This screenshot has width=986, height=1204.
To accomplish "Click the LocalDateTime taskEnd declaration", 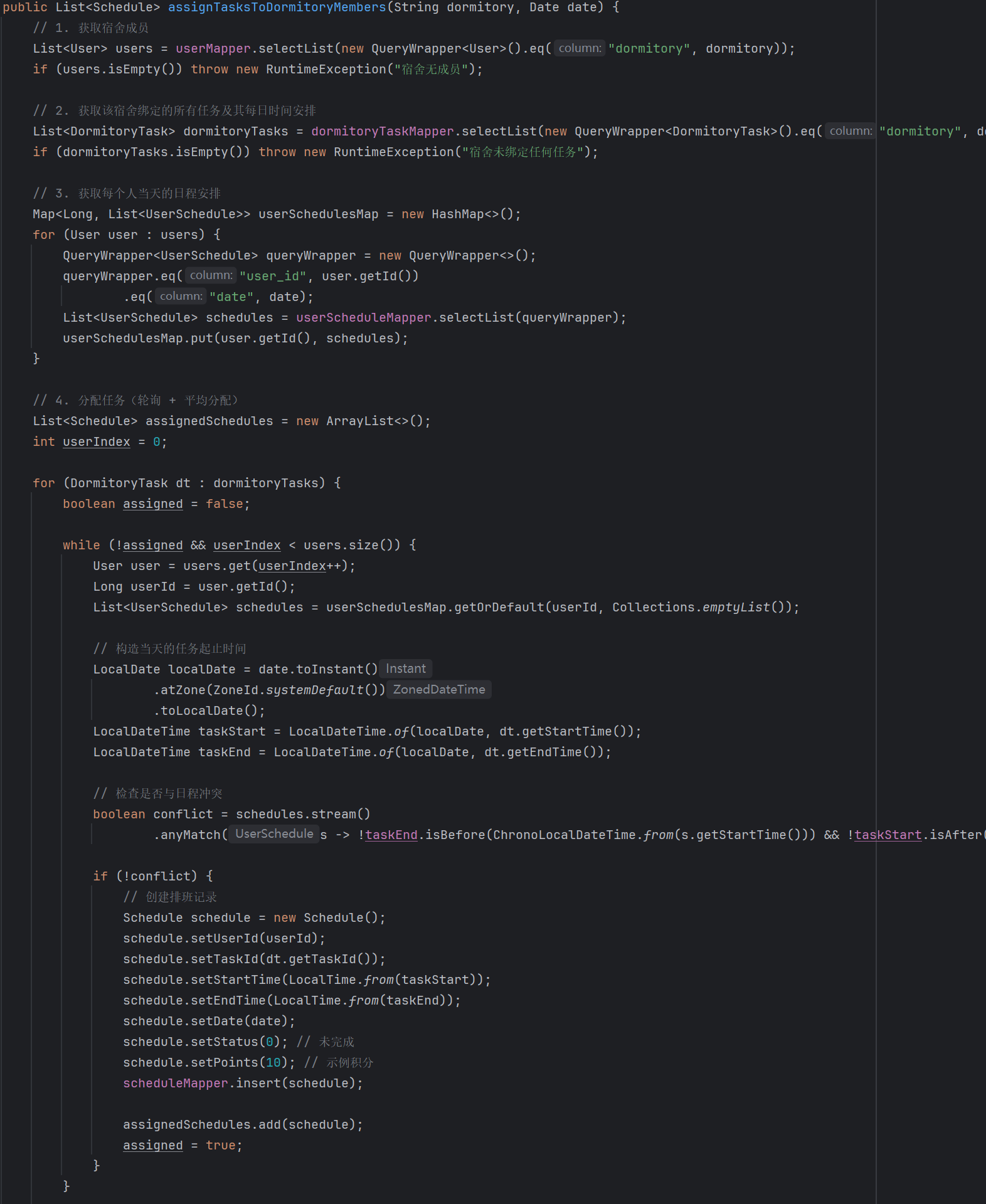I will click(x=352, y=752).
